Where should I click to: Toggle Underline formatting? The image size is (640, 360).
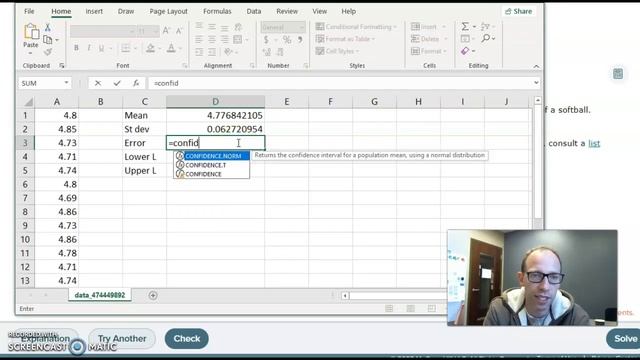(101, 48)
